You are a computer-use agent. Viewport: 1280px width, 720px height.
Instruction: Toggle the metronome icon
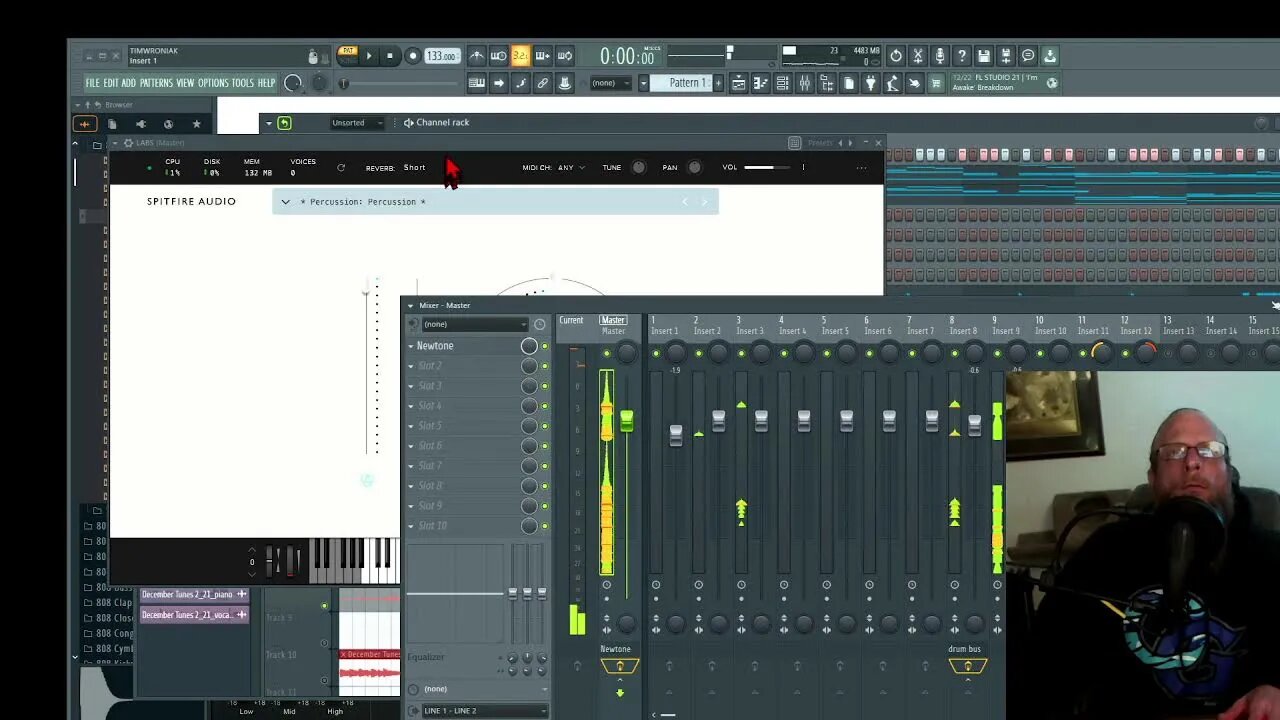(x=477, y=56)
